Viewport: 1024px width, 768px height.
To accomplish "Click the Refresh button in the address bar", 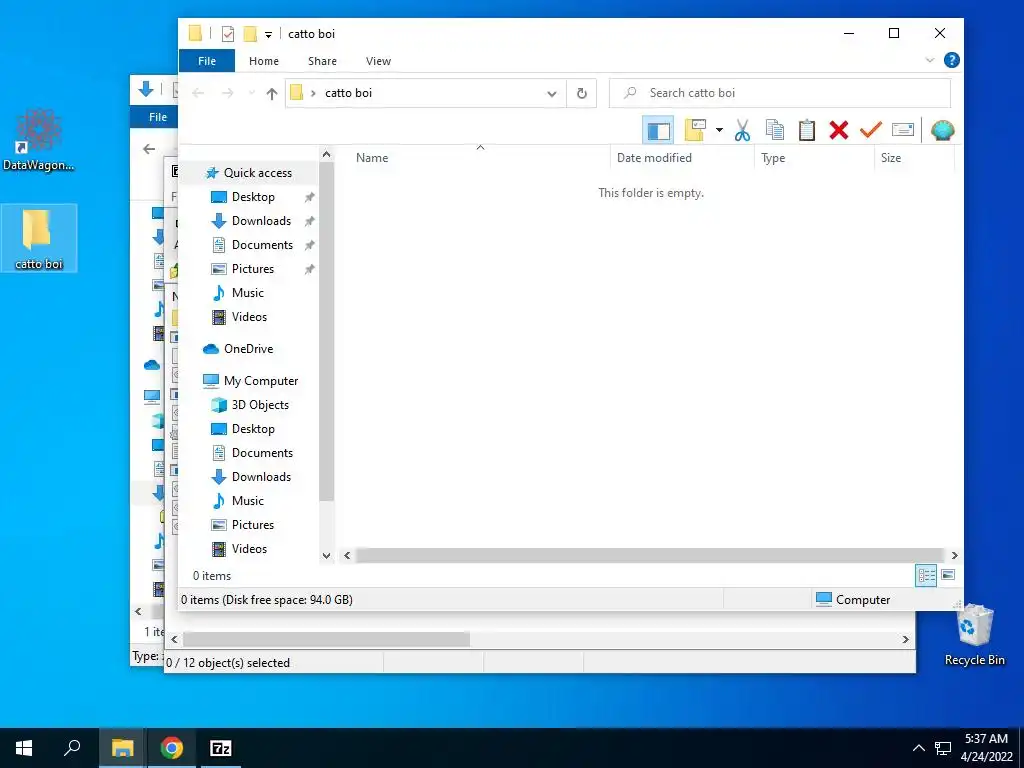I will pyautogui.click(x=581, y=93).
